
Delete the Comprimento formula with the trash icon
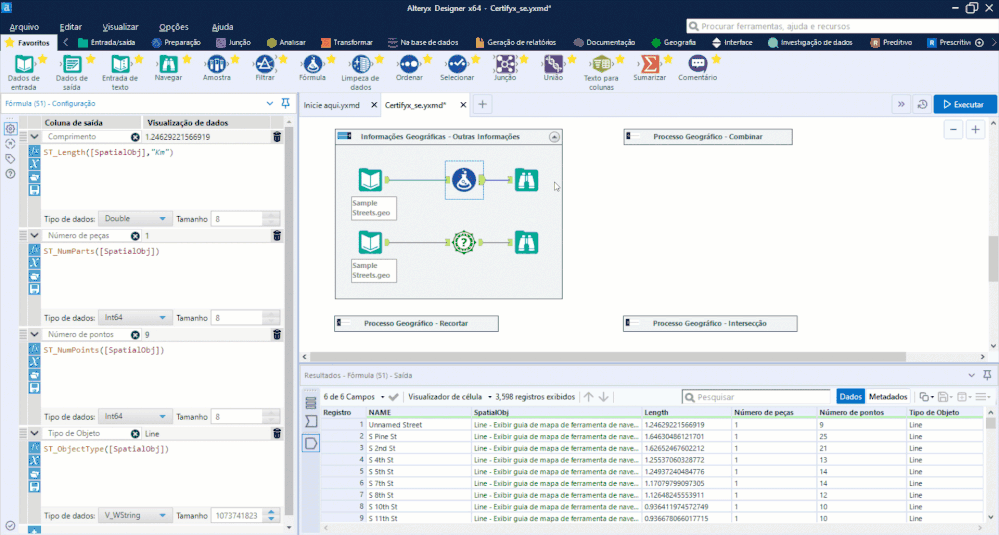coord(277,137)
